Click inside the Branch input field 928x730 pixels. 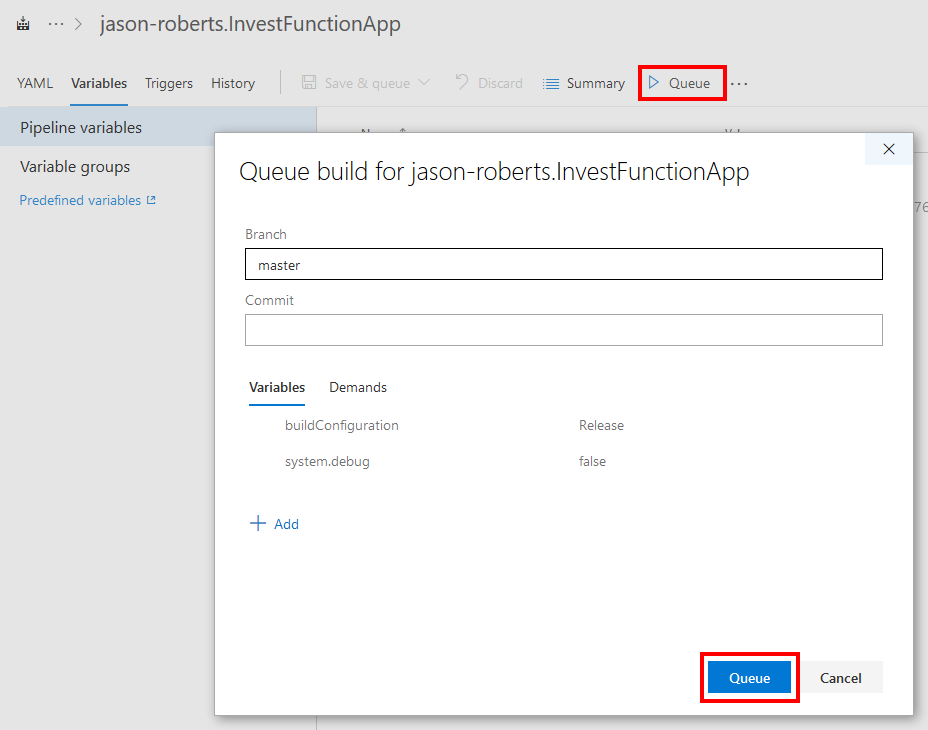[563, 264]
